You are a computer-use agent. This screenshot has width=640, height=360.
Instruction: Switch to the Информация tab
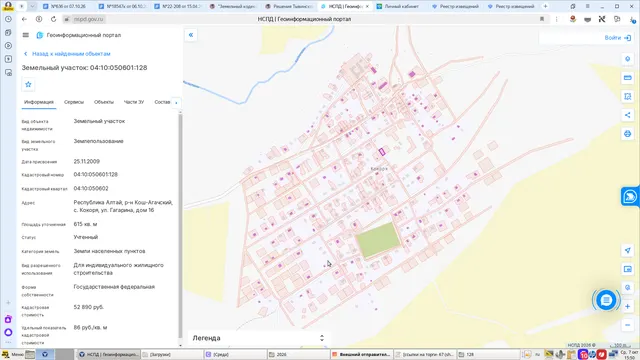coord(39,102)
